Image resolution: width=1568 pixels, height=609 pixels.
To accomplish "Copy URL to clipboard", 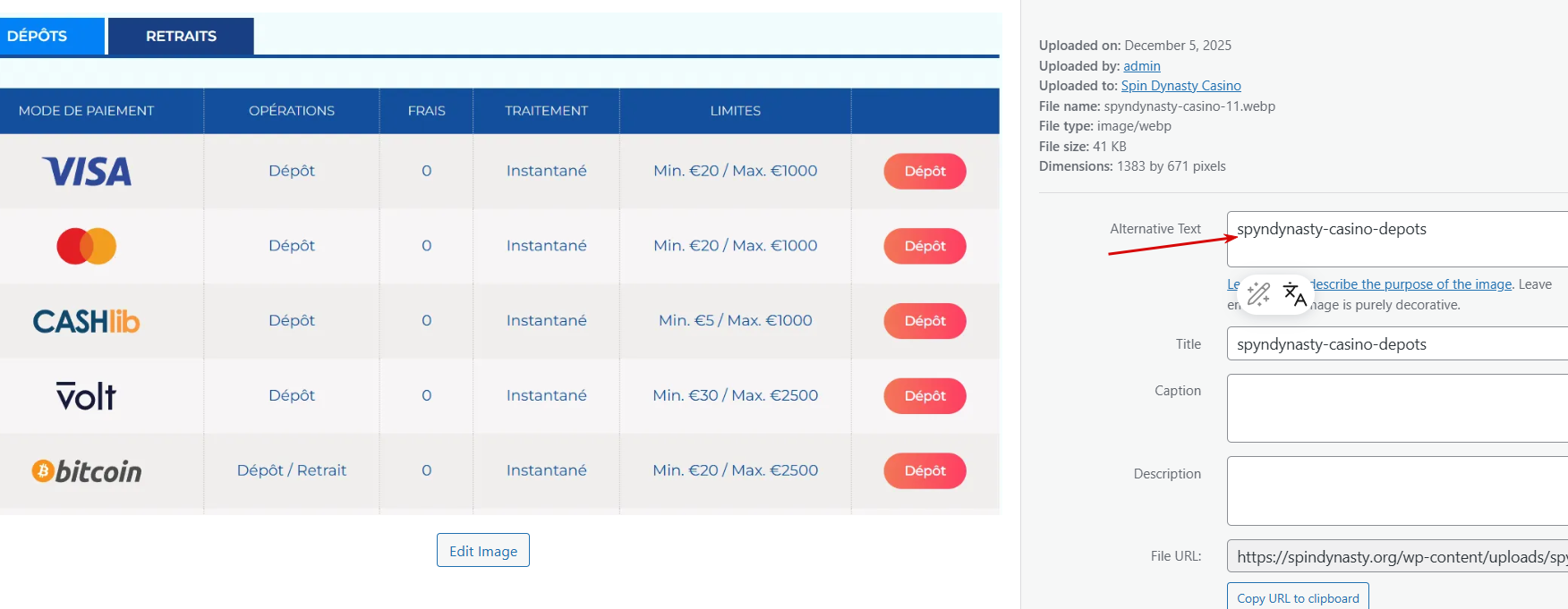I will pos(1297,597).
